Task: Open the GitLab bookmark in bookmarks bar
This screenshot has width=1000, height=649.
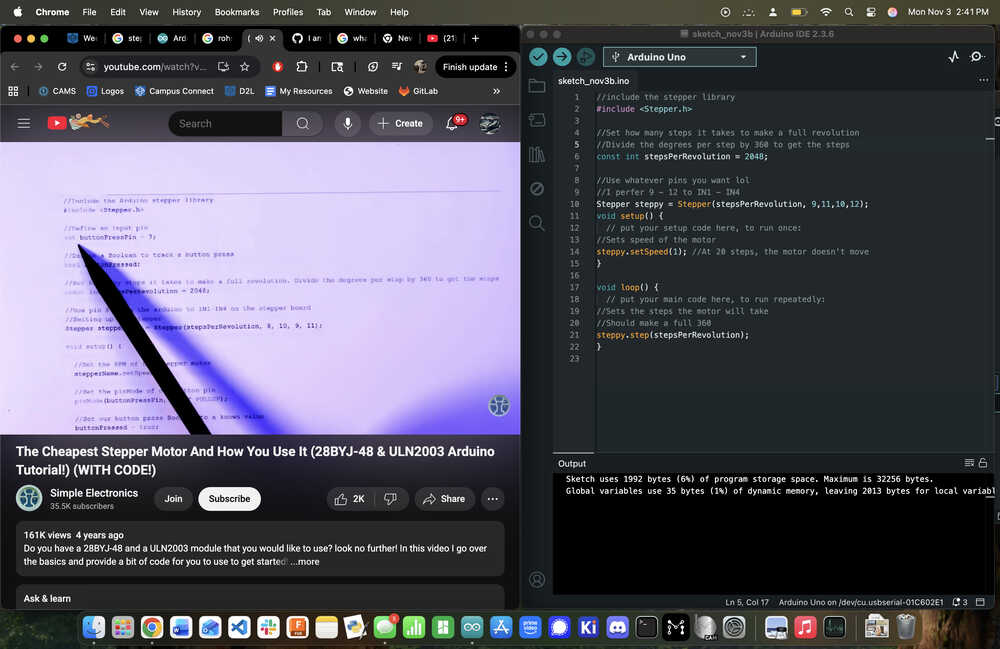Action: tap(418, 91)
